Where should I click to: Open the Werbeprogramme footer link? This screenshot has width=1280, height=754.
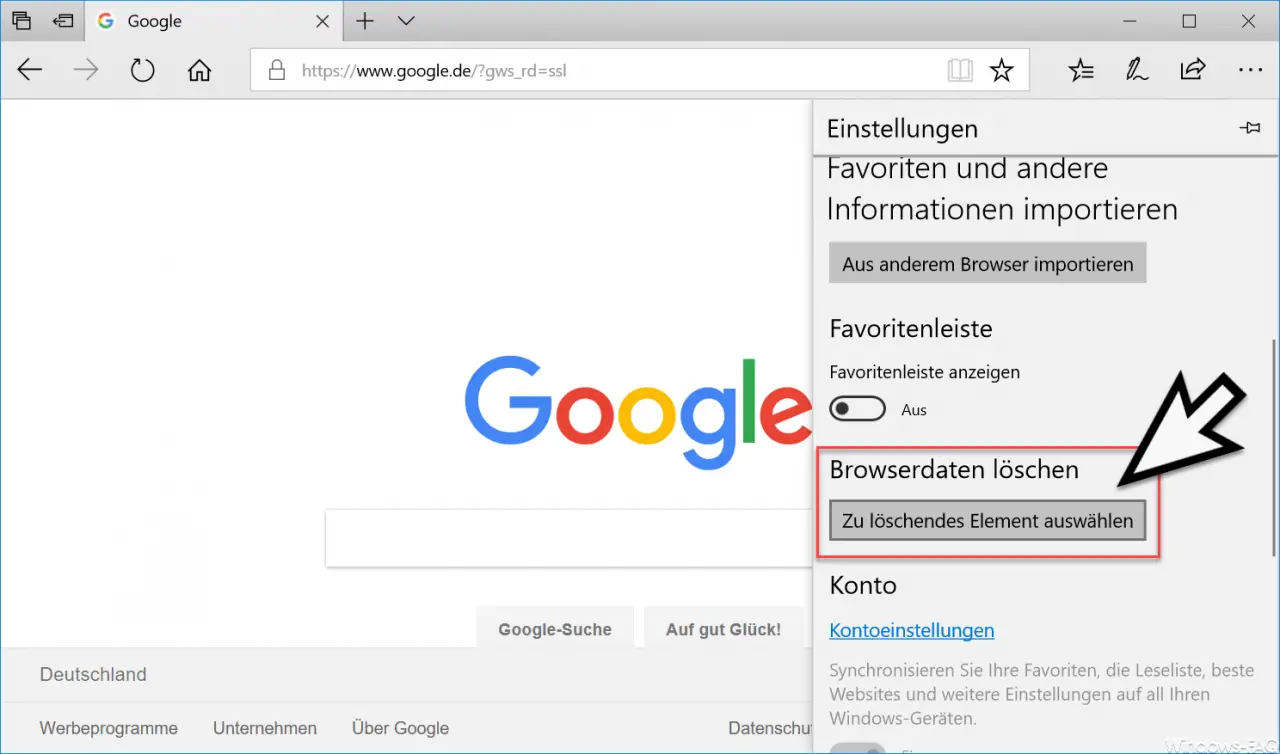click(109, 728)
